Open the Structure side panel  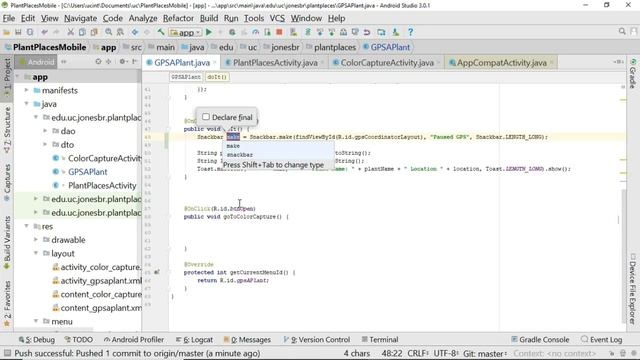[x=7, y=130]
